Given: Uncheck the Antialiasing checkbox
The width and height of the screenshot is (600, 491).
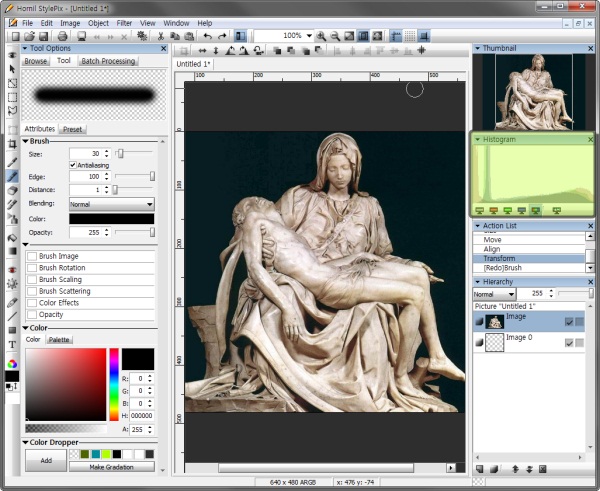Looking at the screenshot, I should 73,165.
